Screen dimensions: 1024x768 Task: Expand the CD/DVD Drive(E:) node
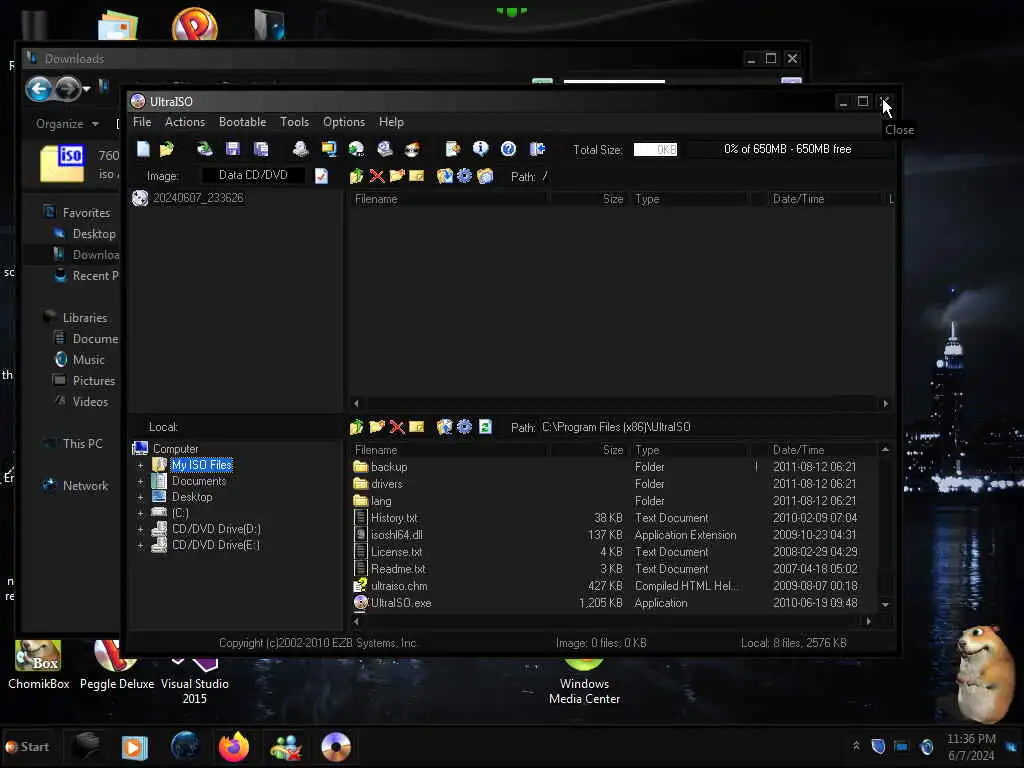(x=140, y=545)
